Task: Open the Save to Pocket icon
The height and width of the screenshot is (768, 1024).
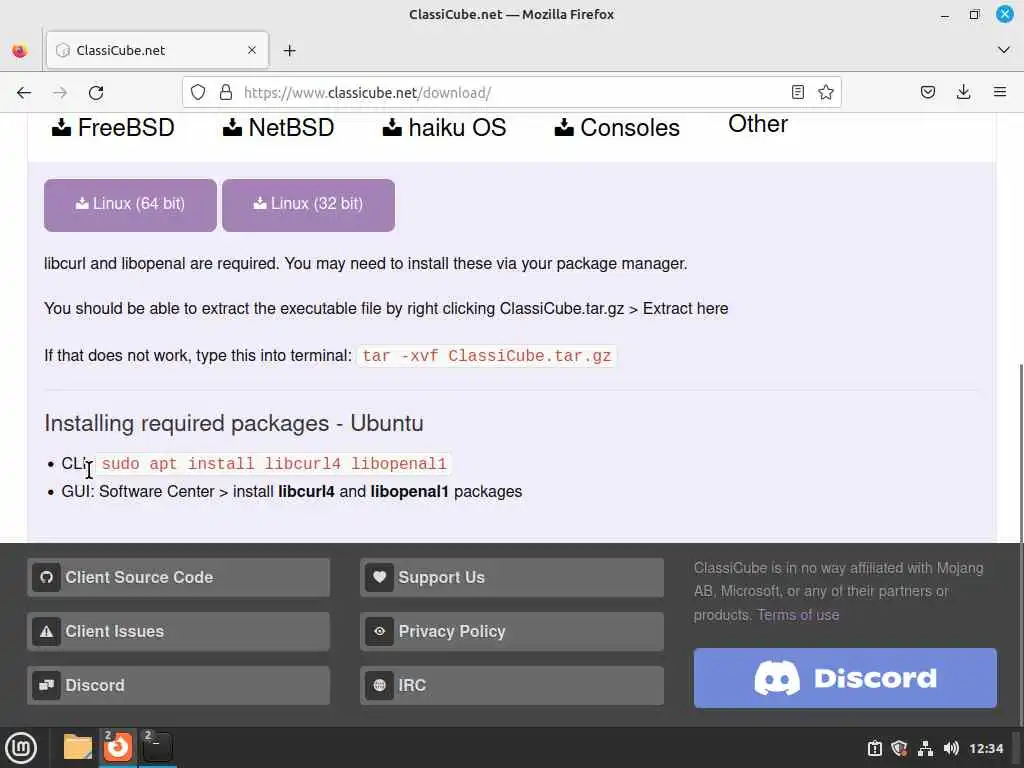Action: tap(927, 92)
